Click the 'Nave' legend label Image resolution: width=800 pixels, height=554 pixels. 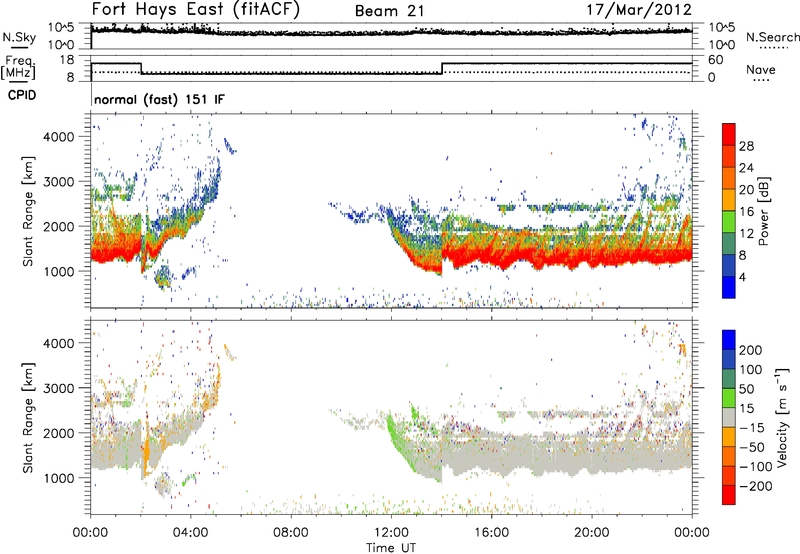761,69
